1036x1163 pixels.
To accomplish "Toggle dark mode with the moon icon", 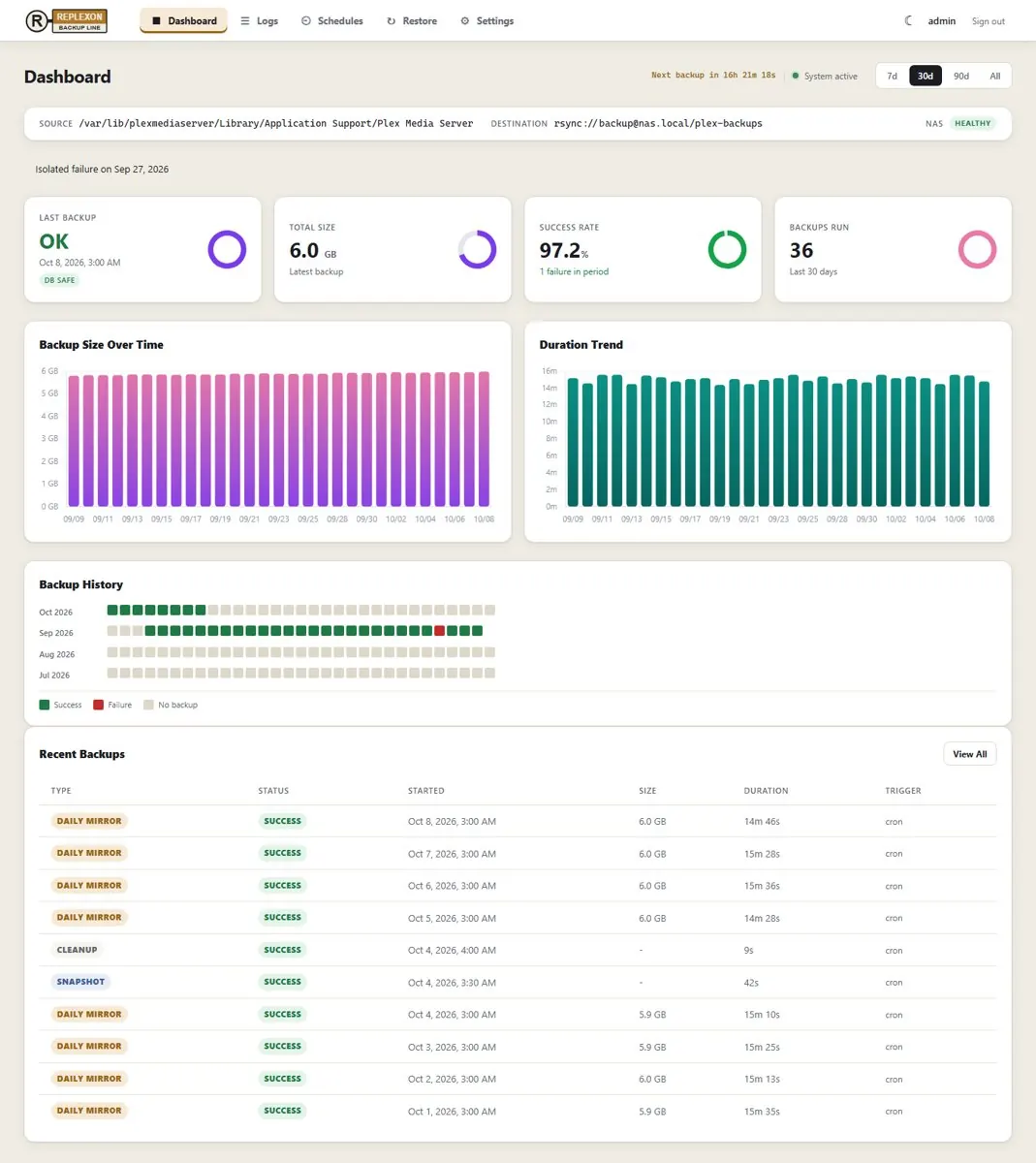I will (908, 20).
